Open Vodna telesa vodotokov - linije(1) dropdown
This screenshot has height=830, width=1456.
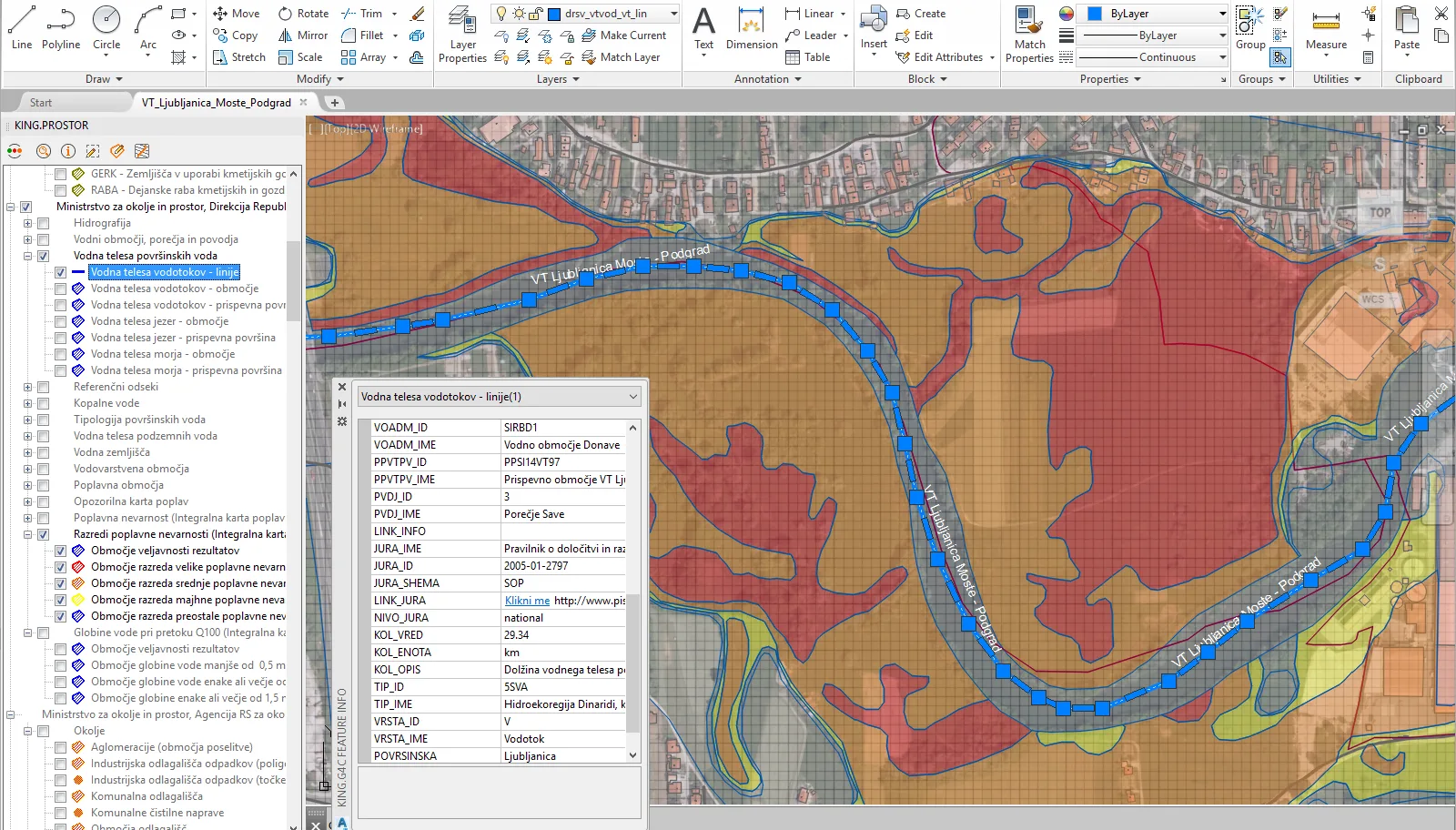[x=632, y=397]
